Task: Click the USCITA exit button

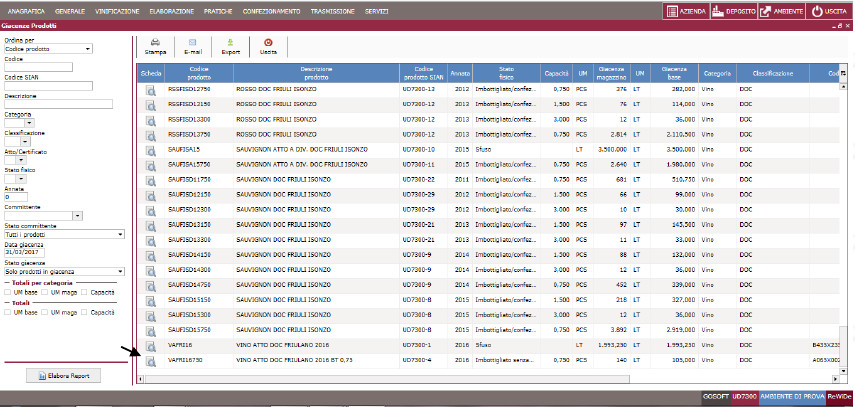Action: (830, 11)
